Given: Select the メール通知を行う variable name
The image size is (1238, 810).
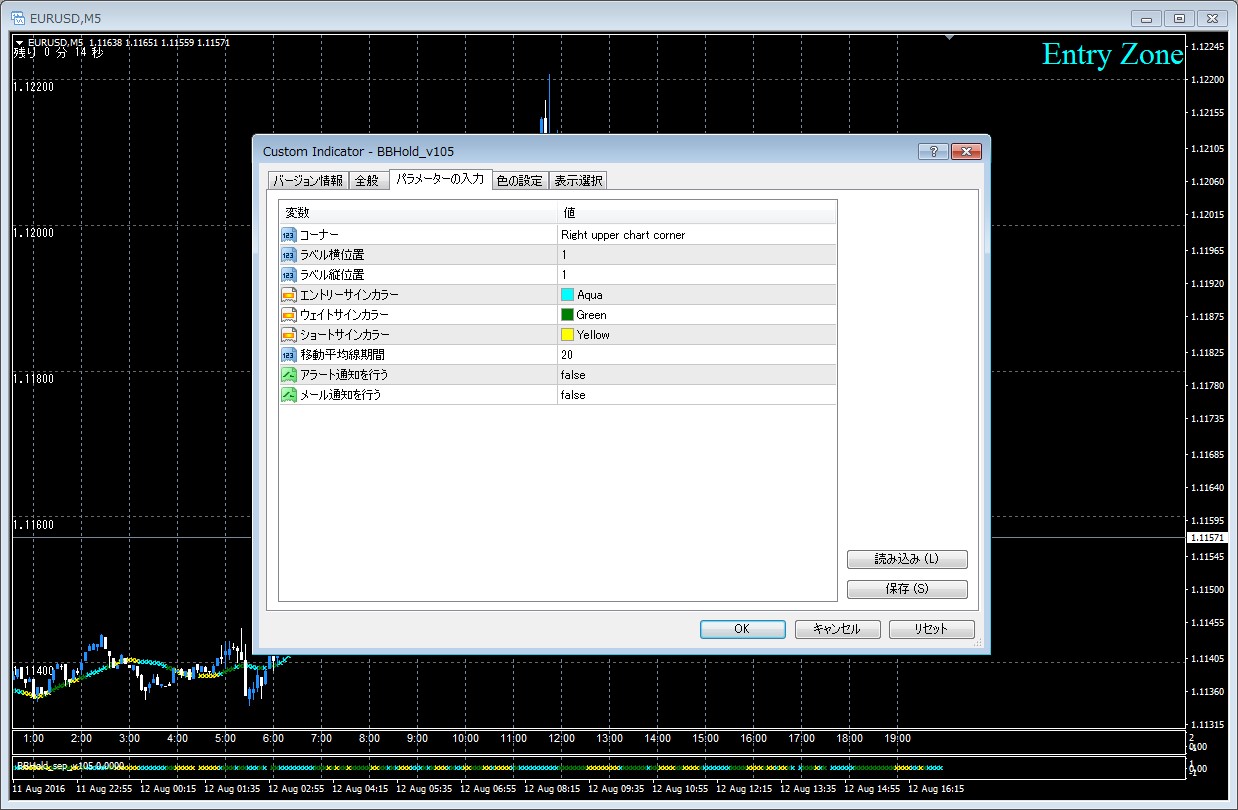Looking at the screenshot, I should 341,395.
